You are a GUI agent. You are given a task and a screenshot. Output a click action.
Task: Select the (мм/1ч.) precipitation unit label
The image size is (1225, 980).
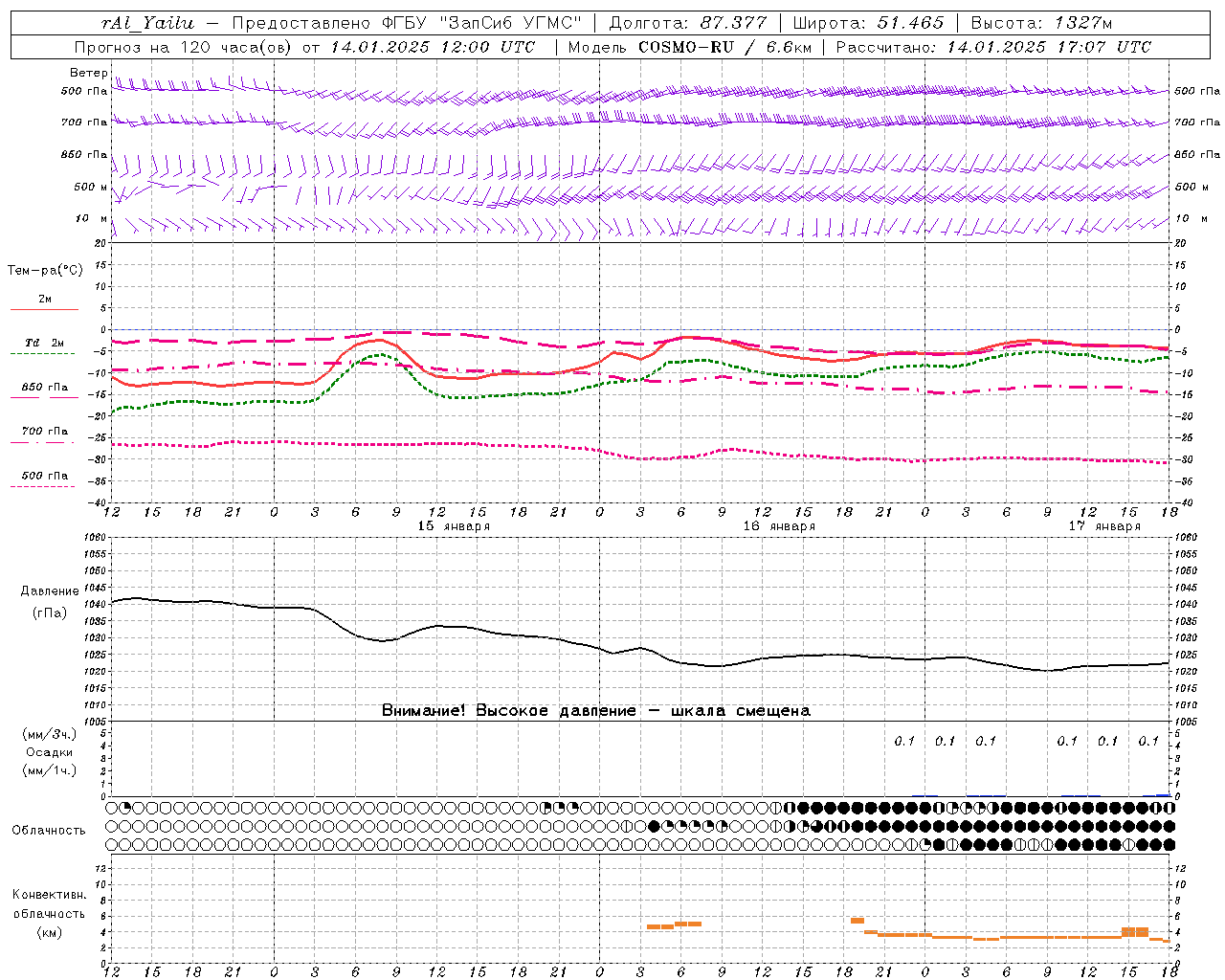point(50,770)
